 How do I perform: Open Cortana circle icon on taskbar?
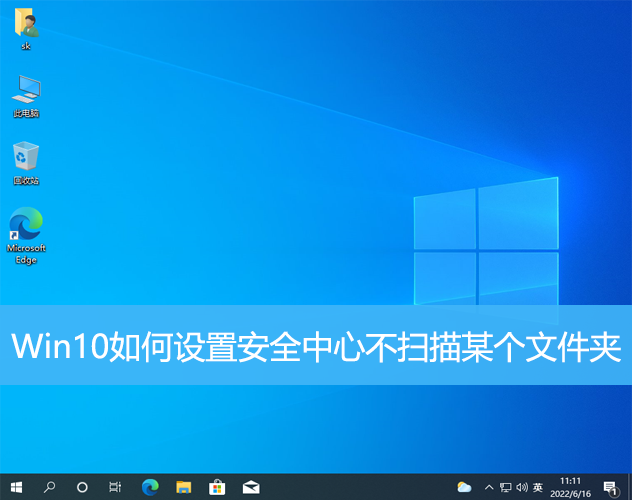tap(82, 487)
